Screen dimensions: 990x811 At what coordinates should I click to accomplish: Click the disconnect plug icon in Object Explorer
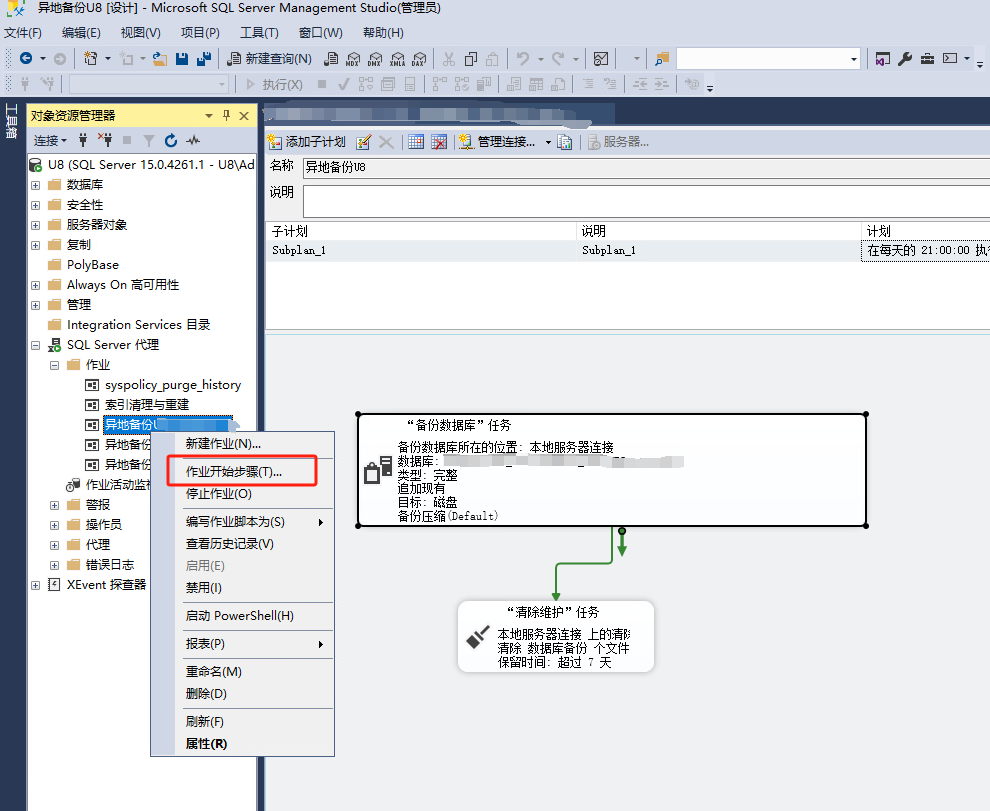(x=105, y=140)
